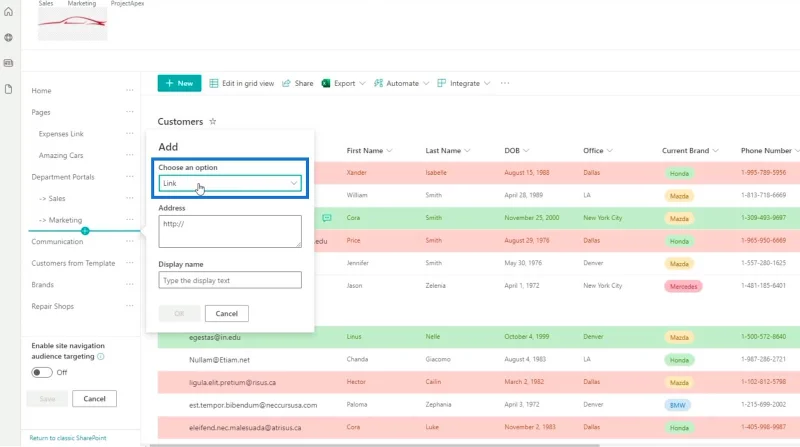Viewport: 800px width, 447px height.
Task: Expand the Automate dropdown chevron
Action: [x=426, y=83]
